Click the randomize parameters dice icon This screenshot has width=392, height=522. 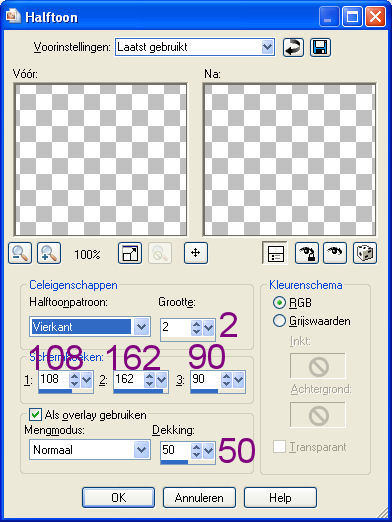click(x=365, y=253)
